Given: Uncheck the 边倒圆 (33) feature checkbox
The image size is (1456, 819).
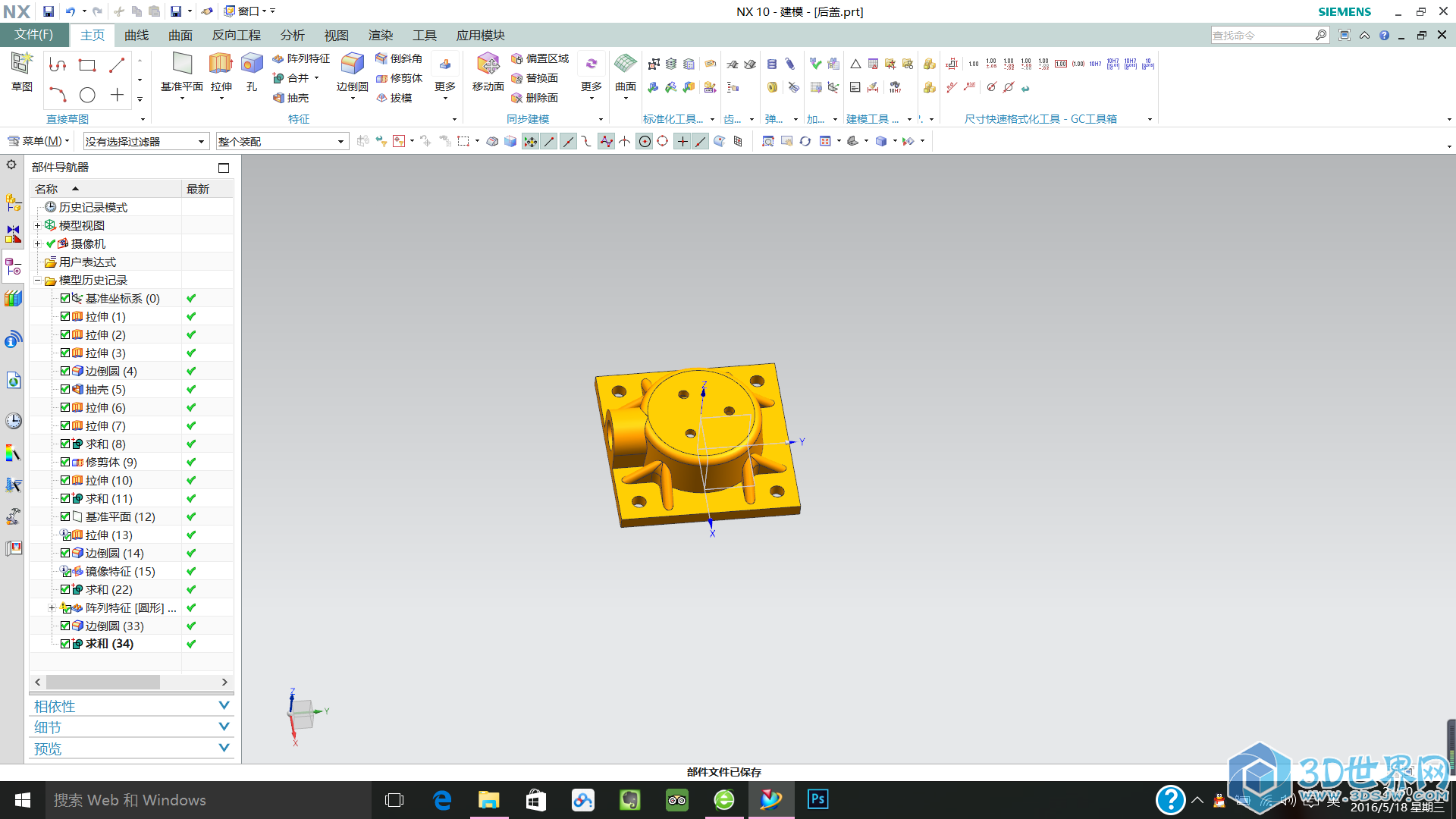Looking at the screenshot, I should 65,626.
